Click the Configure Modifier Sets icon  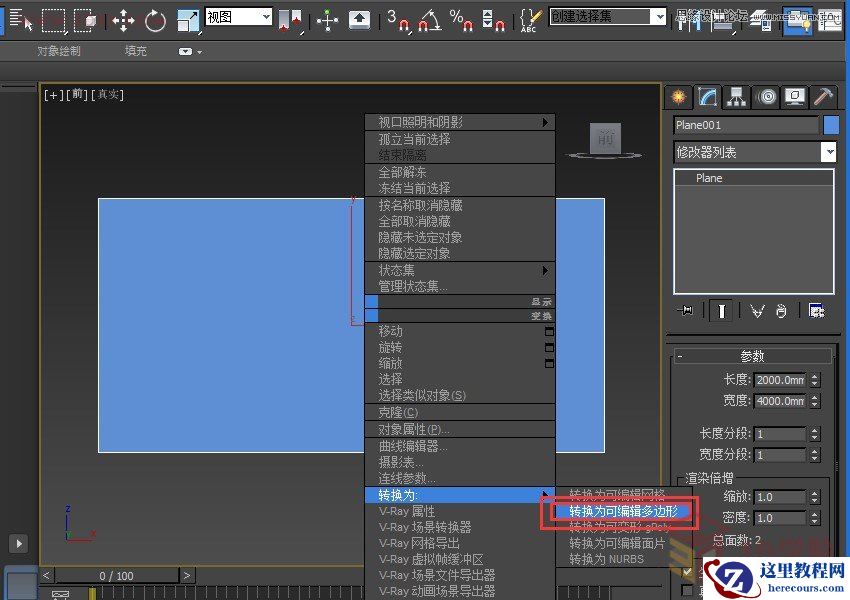(x=817, y=312)
